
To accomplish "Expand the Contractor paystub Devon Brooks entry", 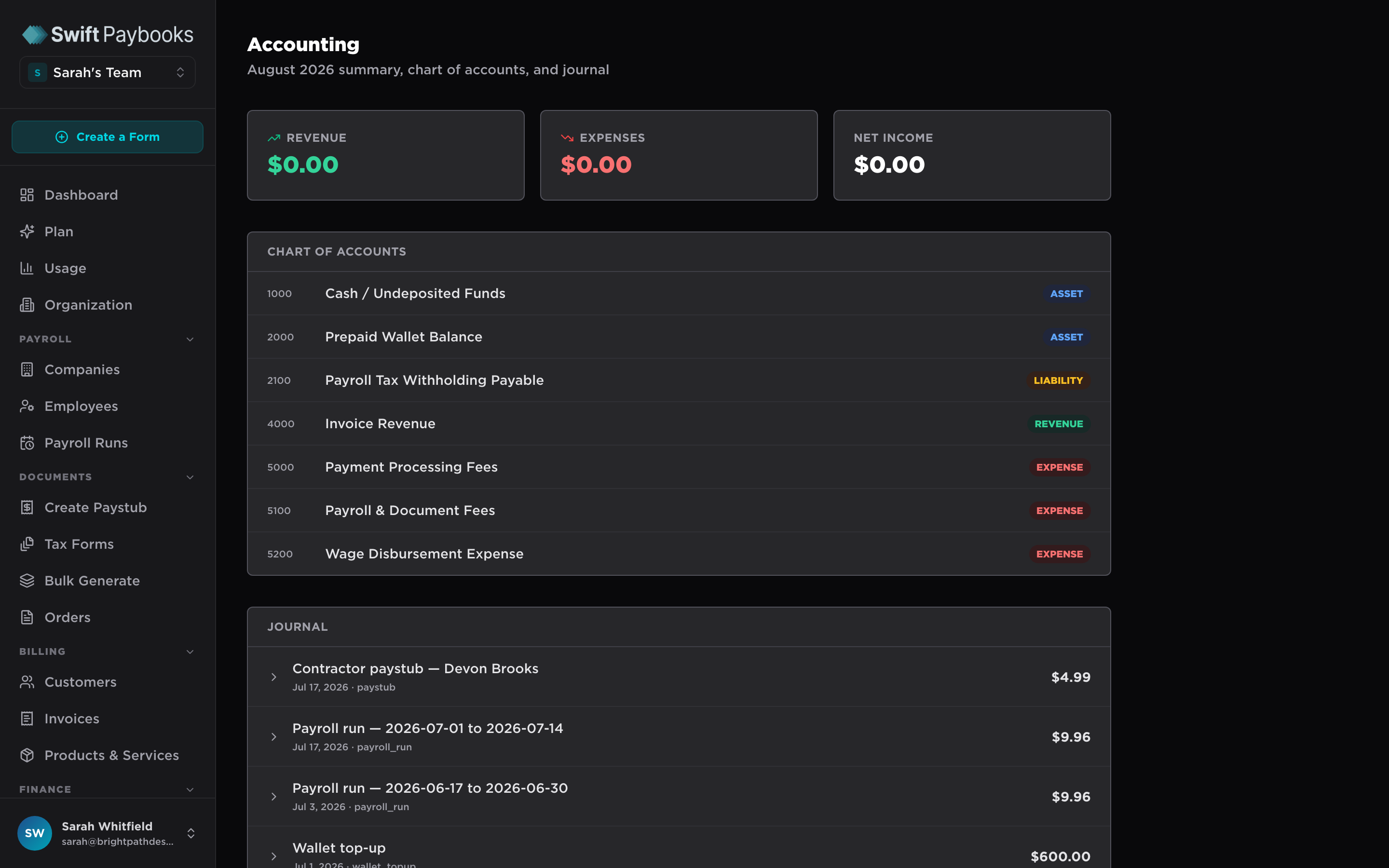I will [x=274, y=678].
